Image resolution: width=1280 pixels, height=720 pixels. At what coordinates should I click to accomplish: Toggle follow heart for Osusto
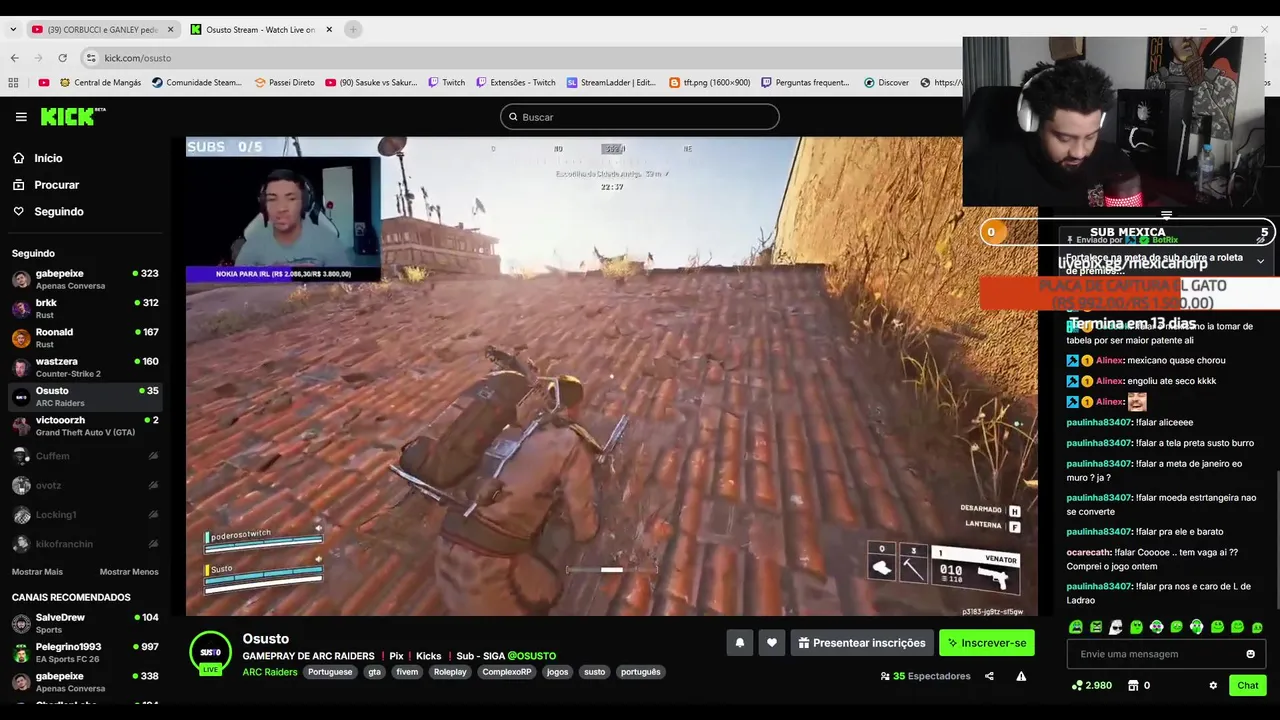tap(771, 643)
